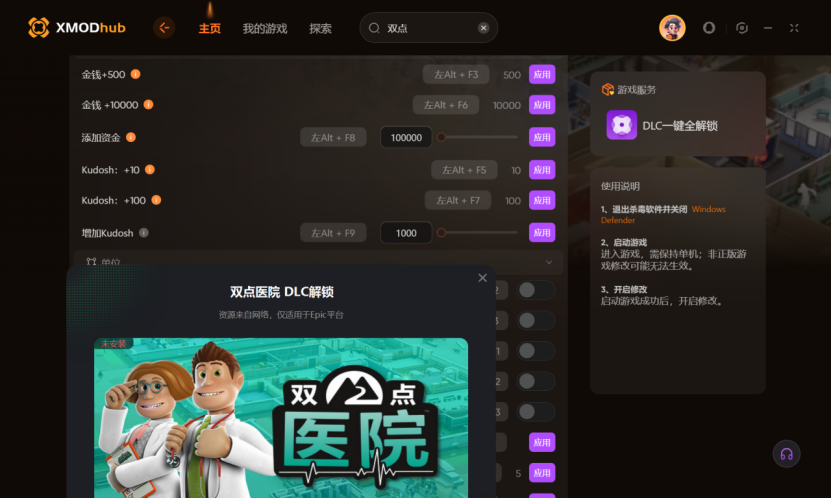Image resolution: width=831 pixels, height=498 pixels.
Task: Click the magnifier icon in the search box
Action: point(374,28)
